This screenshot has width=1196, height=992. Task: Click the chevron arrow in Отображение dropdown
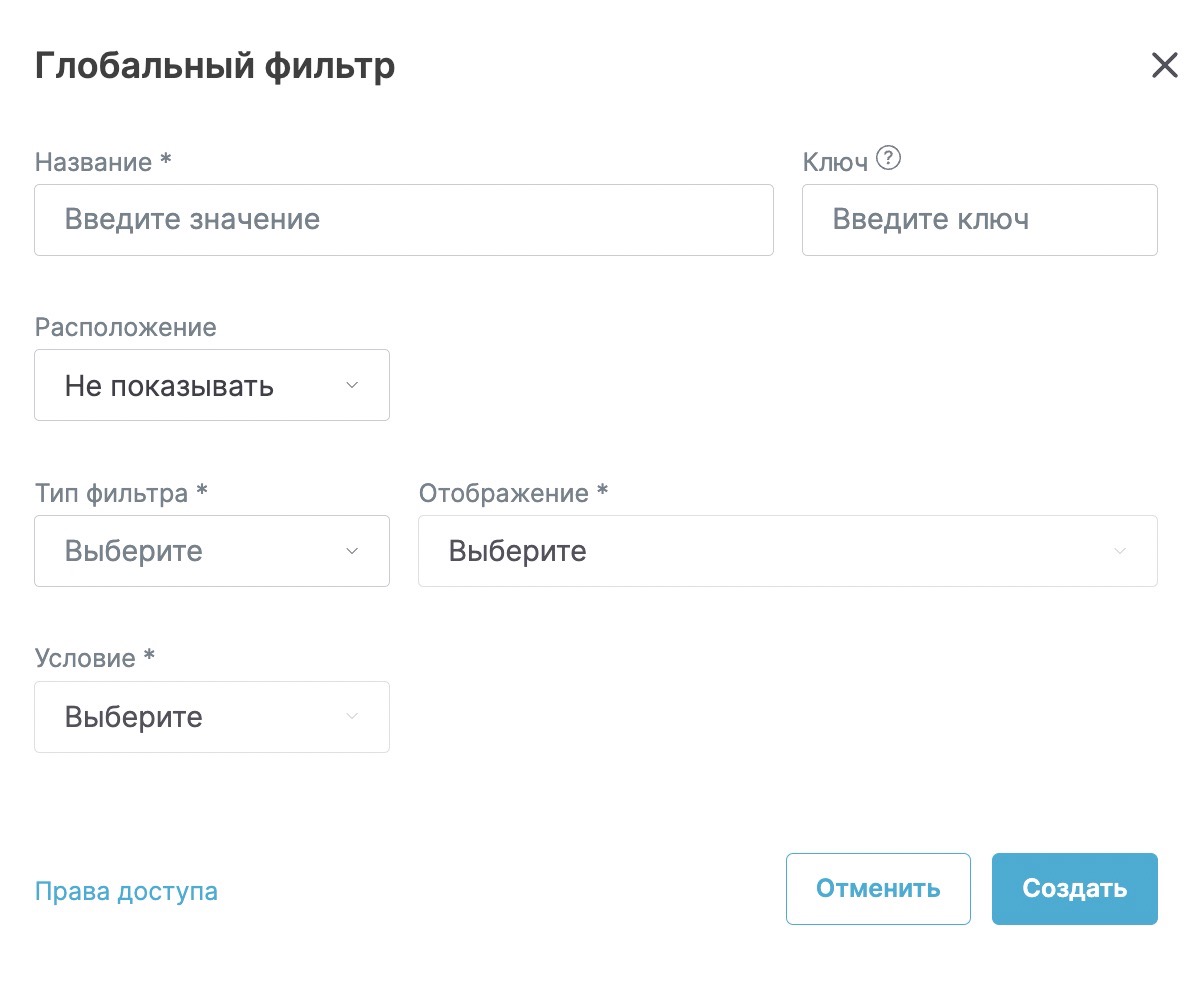click(1120, 551)
